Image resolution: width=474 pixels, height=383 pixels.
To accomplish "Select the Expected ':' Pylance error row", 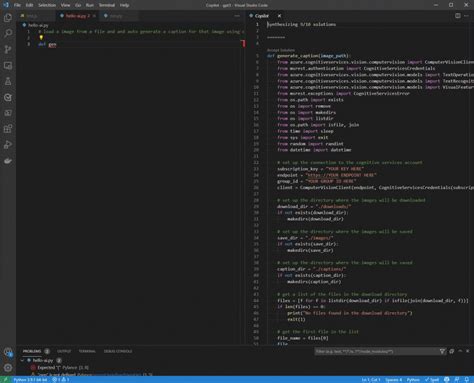I will pos(63,367).
